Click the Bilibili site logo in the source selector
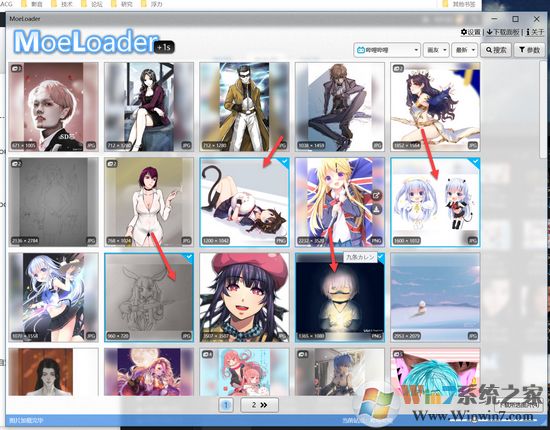The width and height of the screenshot is (550, 430). tap(361, 50)
